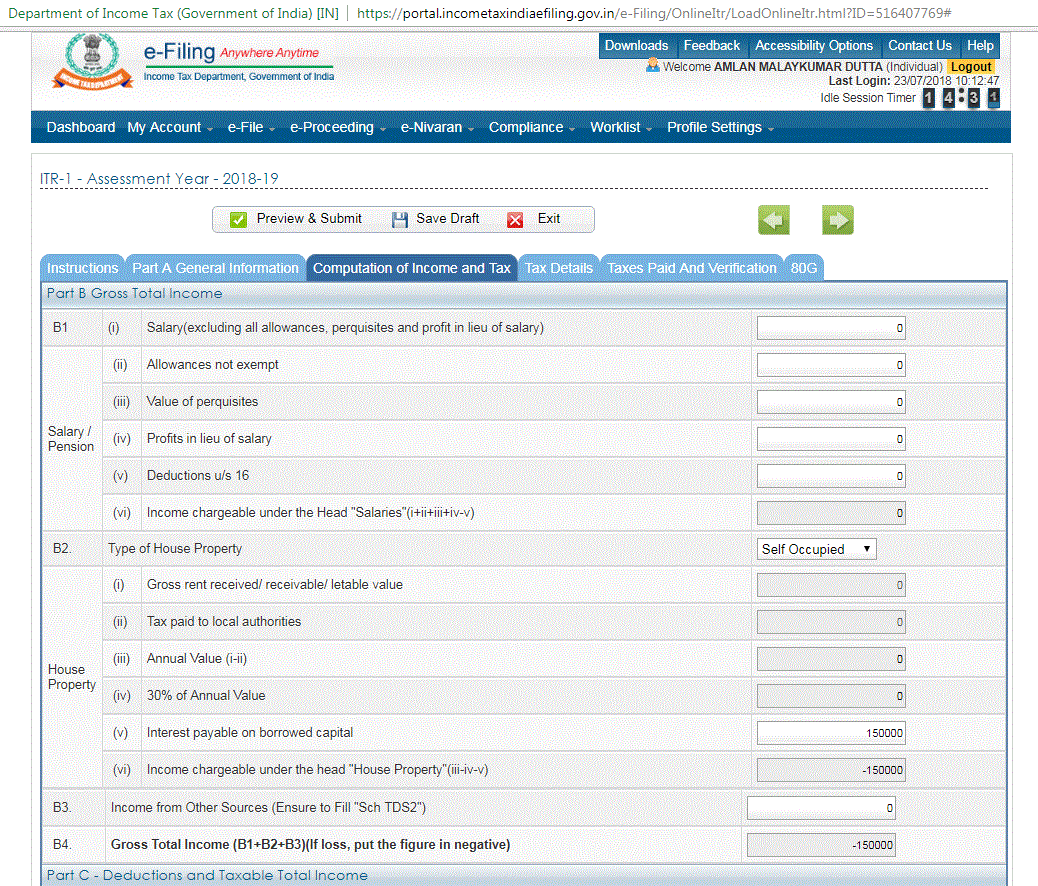Click the Income Tax Department emblem logo

coord(93,62)
